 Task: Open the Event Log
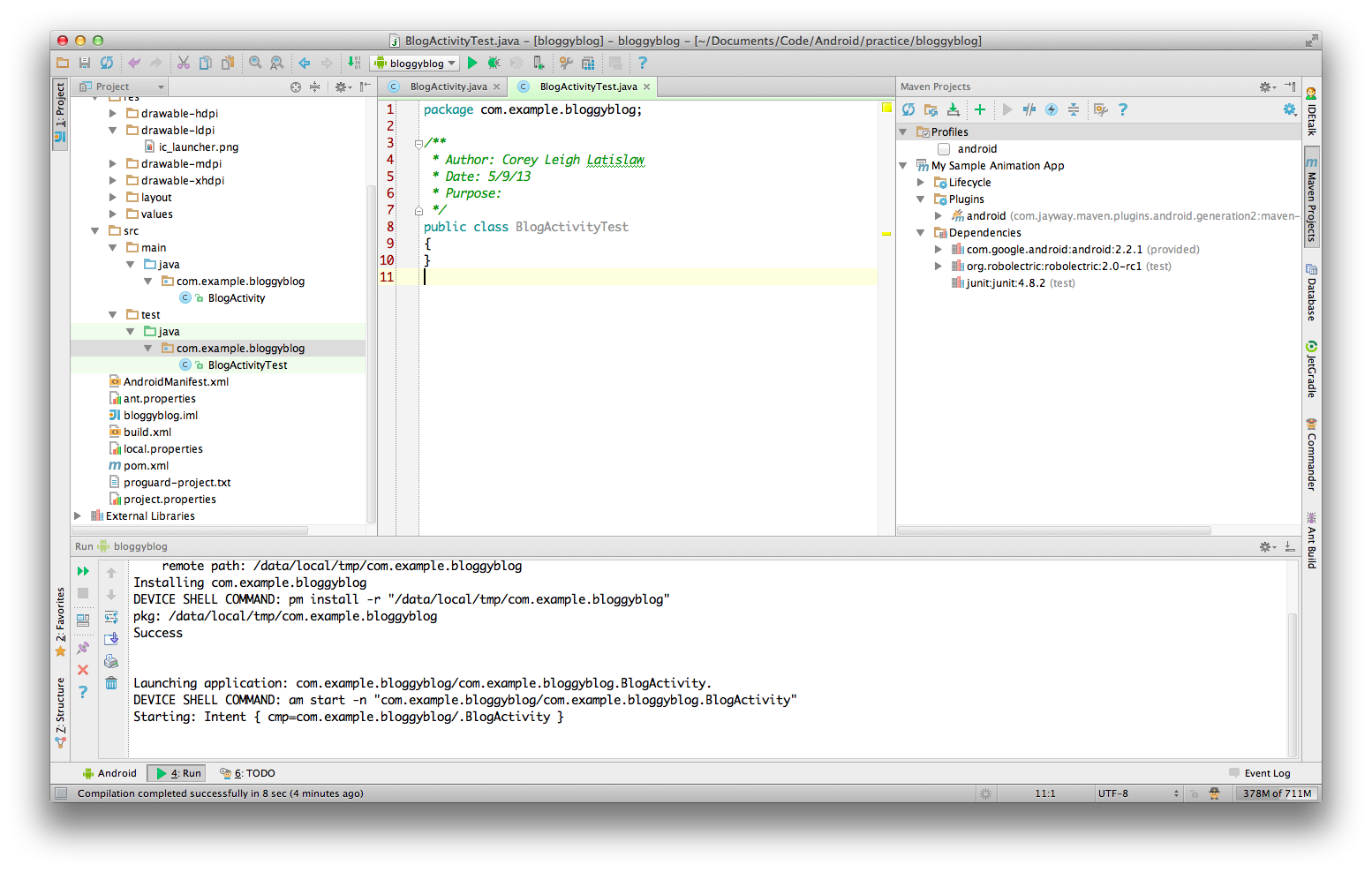[x=1259, y=773]
